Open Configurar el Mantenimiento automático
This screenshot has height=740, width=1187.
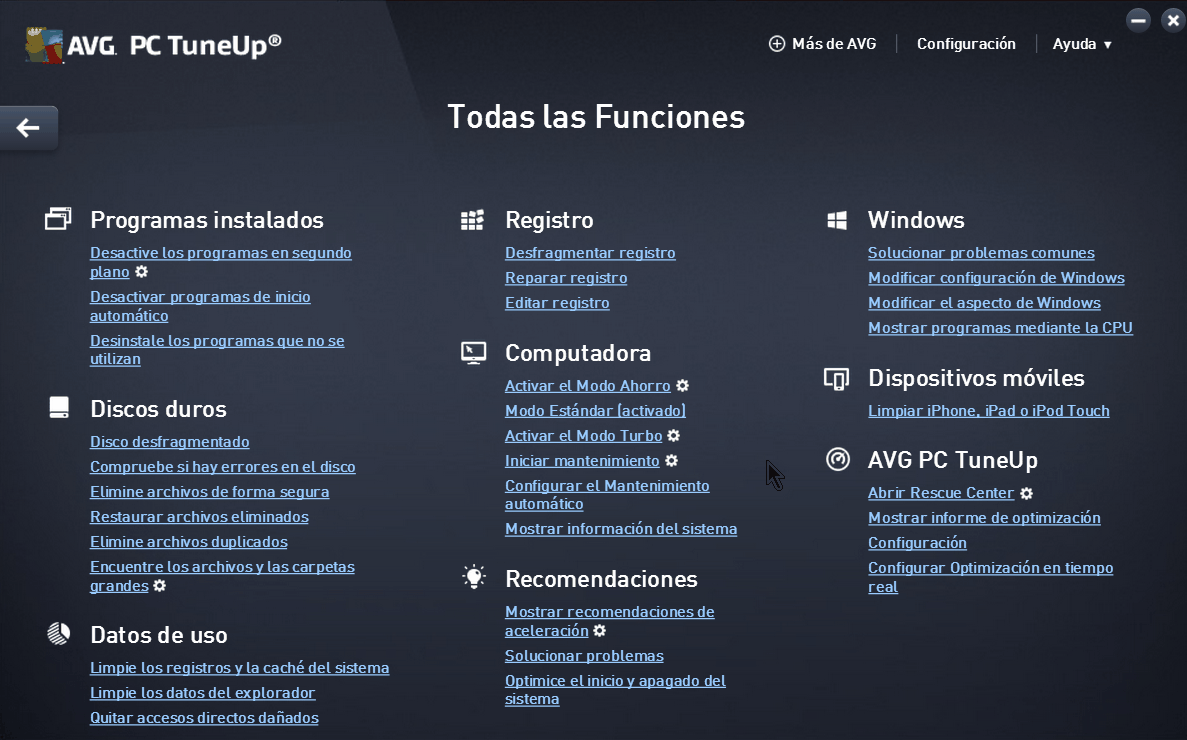click(607, 494)
